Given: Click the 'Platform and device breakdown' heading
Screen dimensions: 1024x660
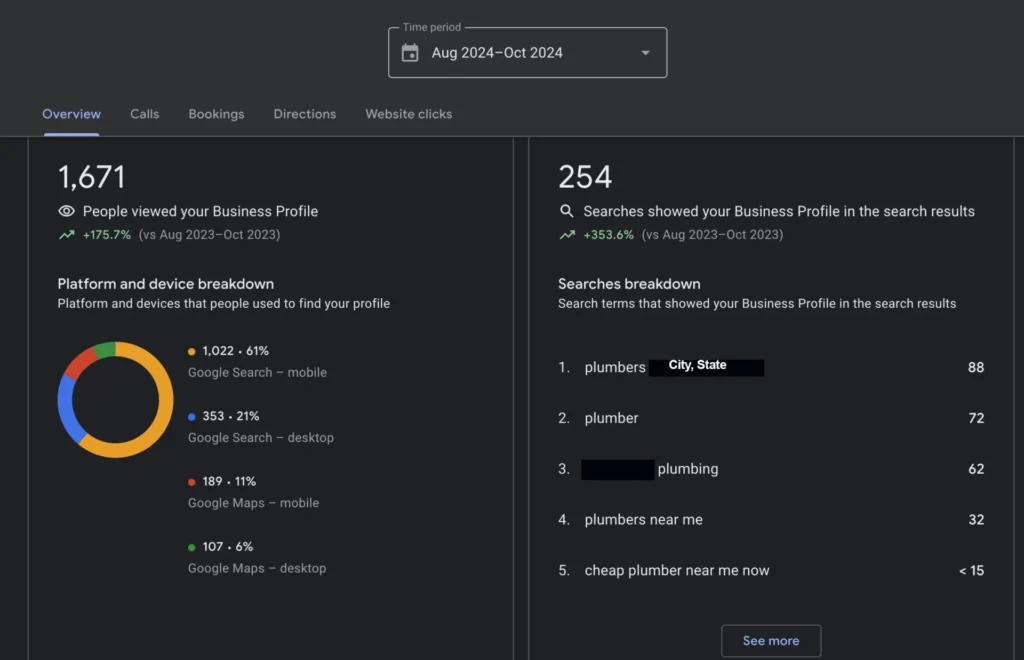Looking at the screenshot, I should [166, 284].
